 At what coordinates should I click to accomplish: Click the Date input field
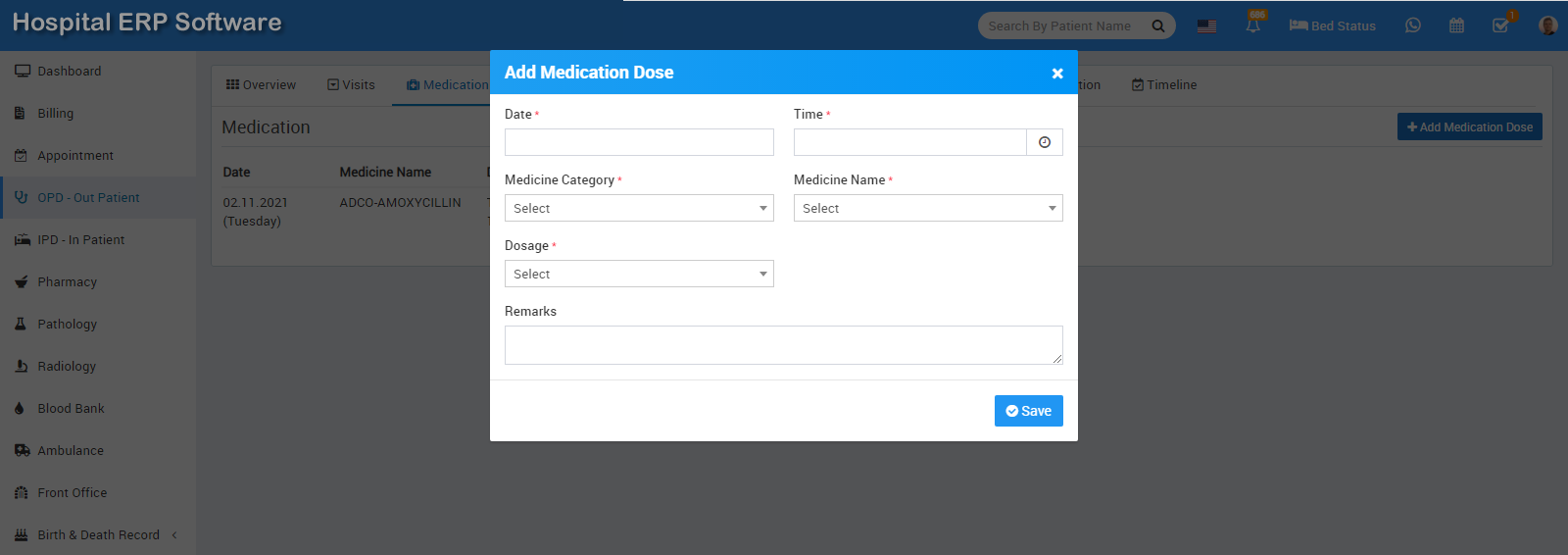click(x=639, y=142)
